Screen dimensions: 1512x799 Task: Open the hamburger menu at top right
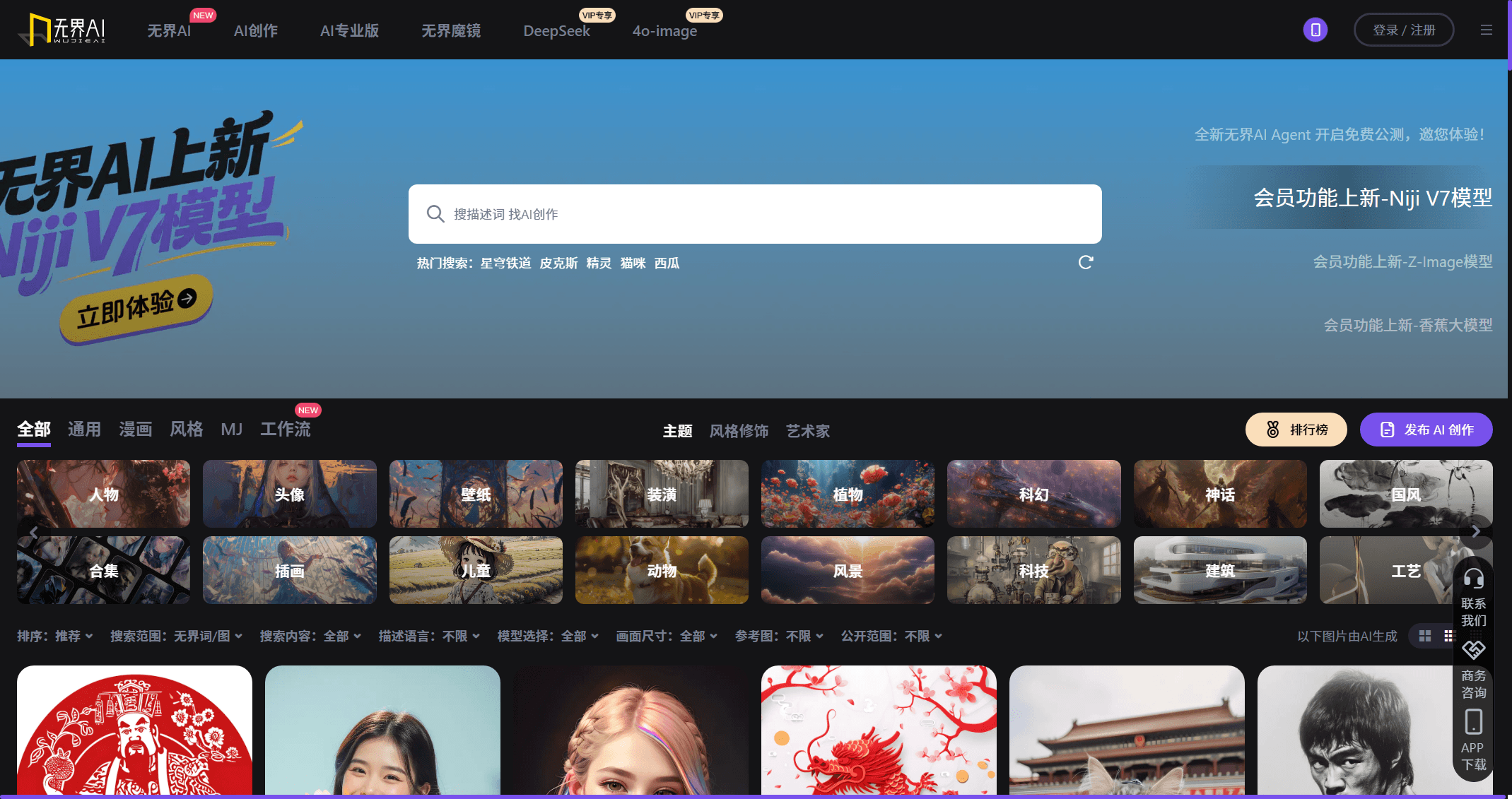pyautogui.click(x=1487, y=30)
